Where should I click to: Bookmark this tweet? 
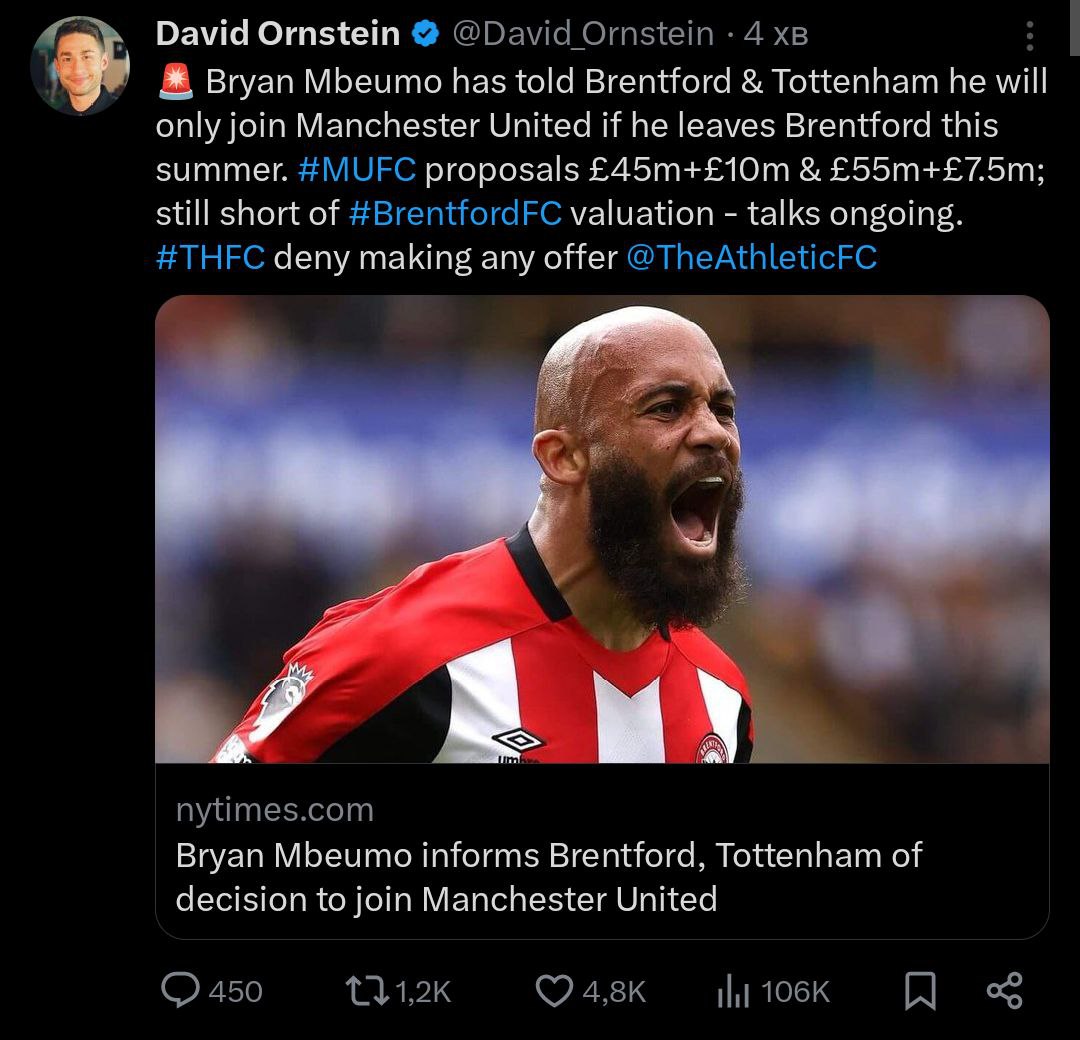pyautogui.click(x=920, y=991)
